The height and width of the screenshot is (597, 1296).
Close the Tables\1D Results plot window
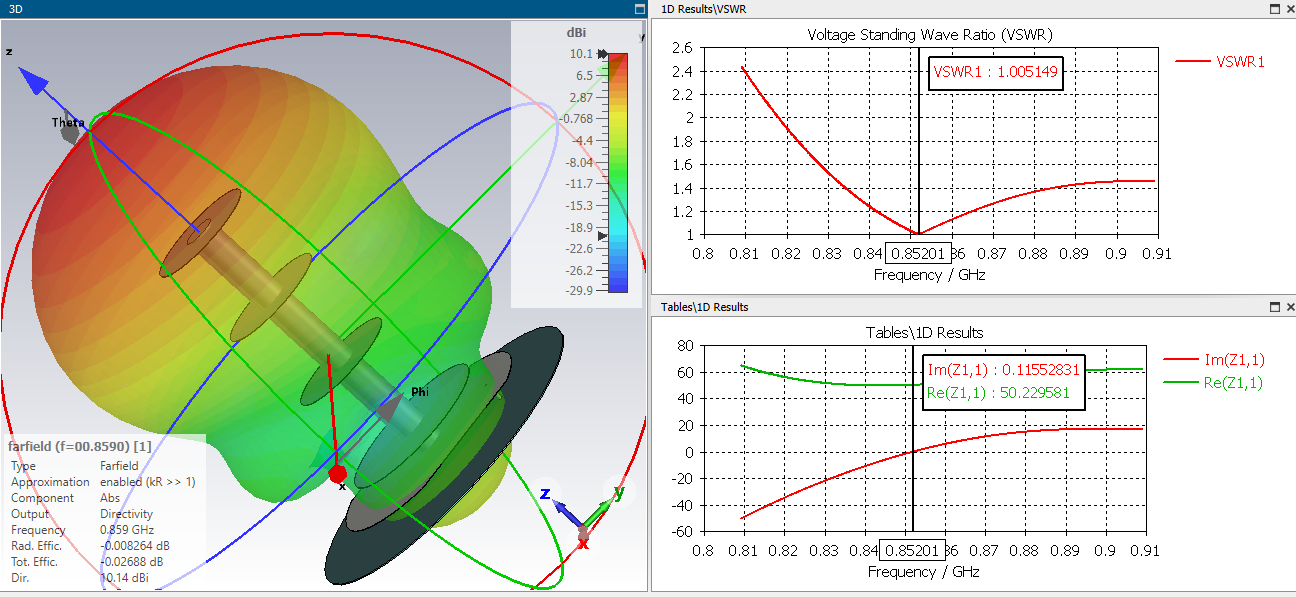1289,306
